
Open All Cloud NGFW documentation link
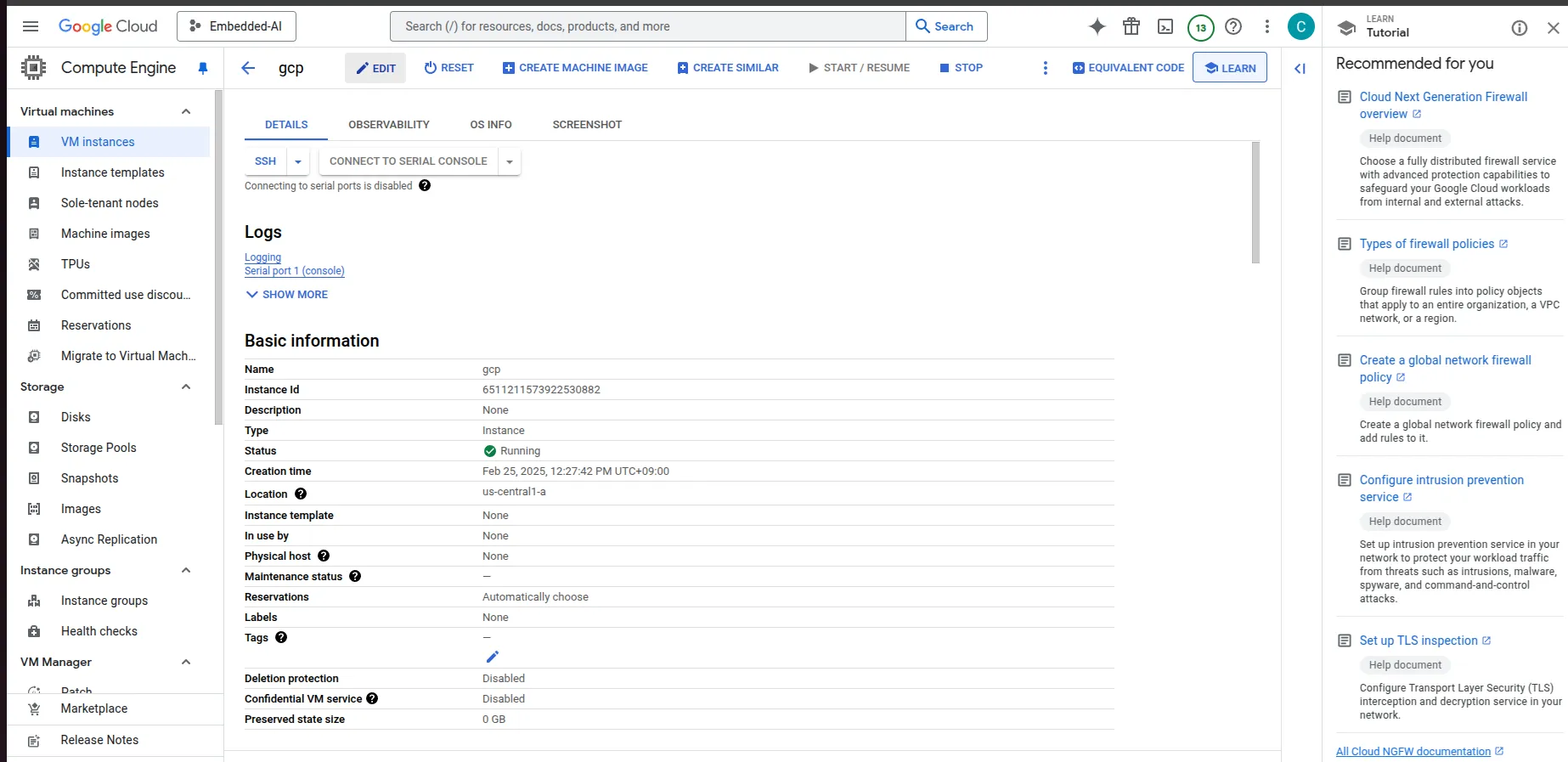click(x=1413, y=752)
